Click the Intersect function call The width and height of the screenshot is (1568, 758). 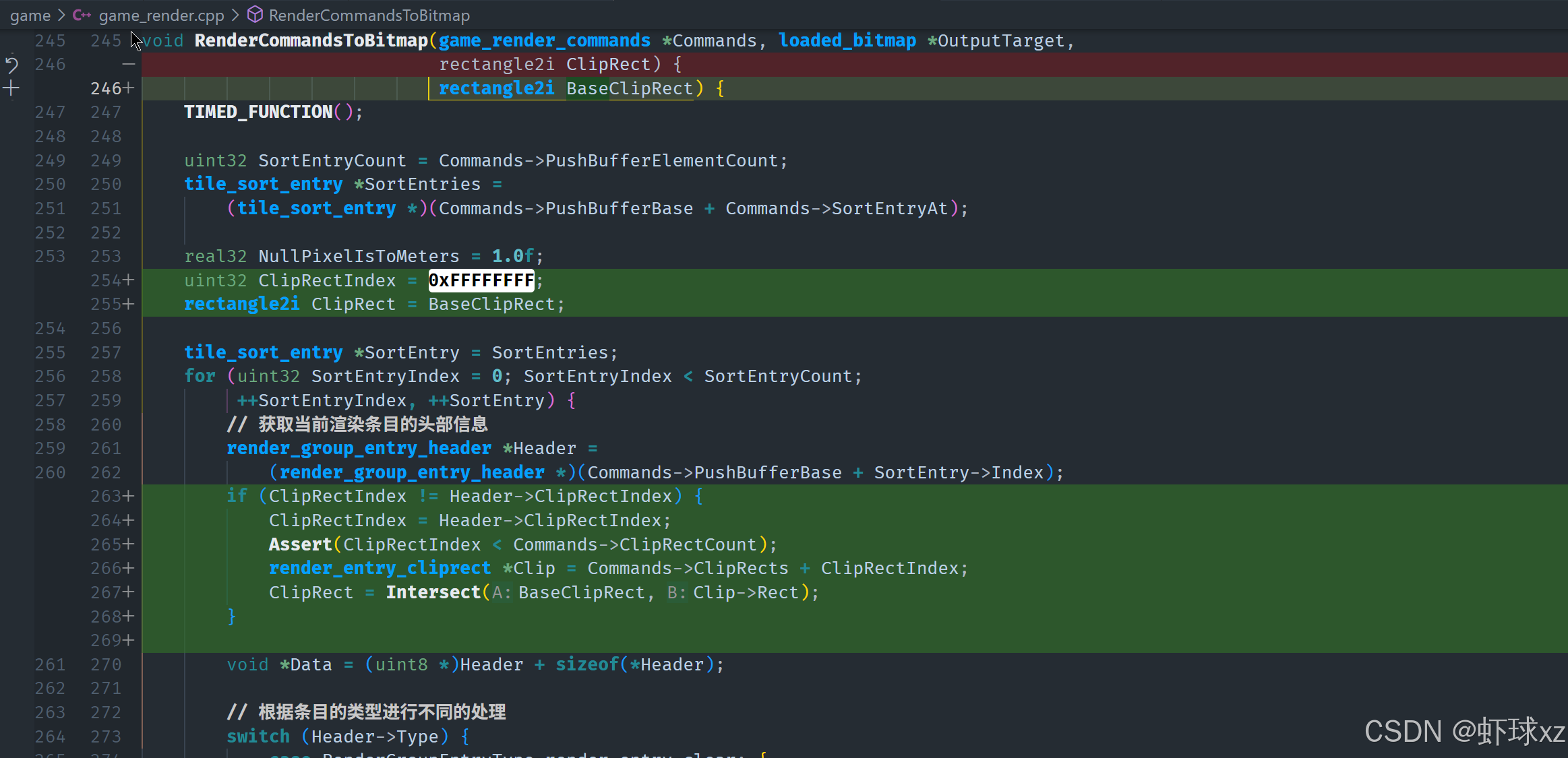[433, 593]
